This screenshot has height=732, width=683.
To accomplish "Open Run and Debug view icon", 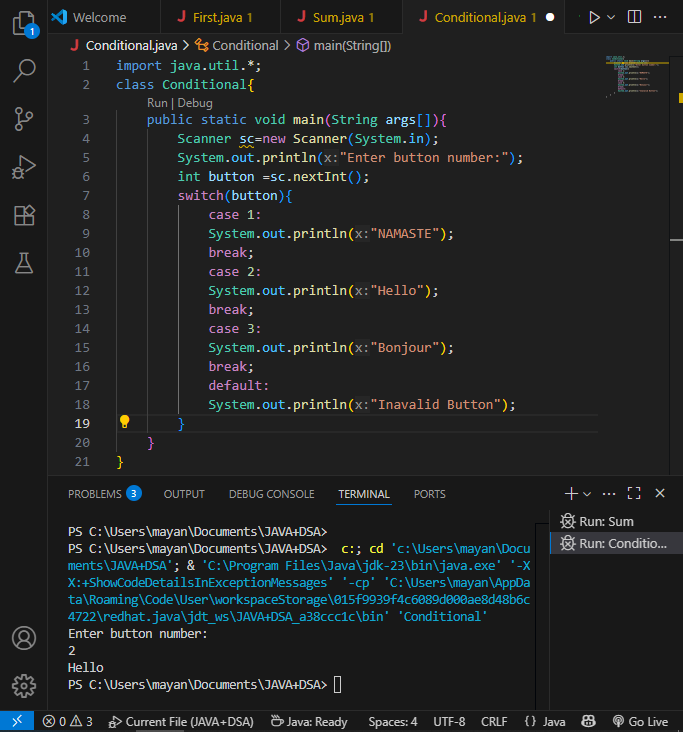I will [x=24, y=167].
